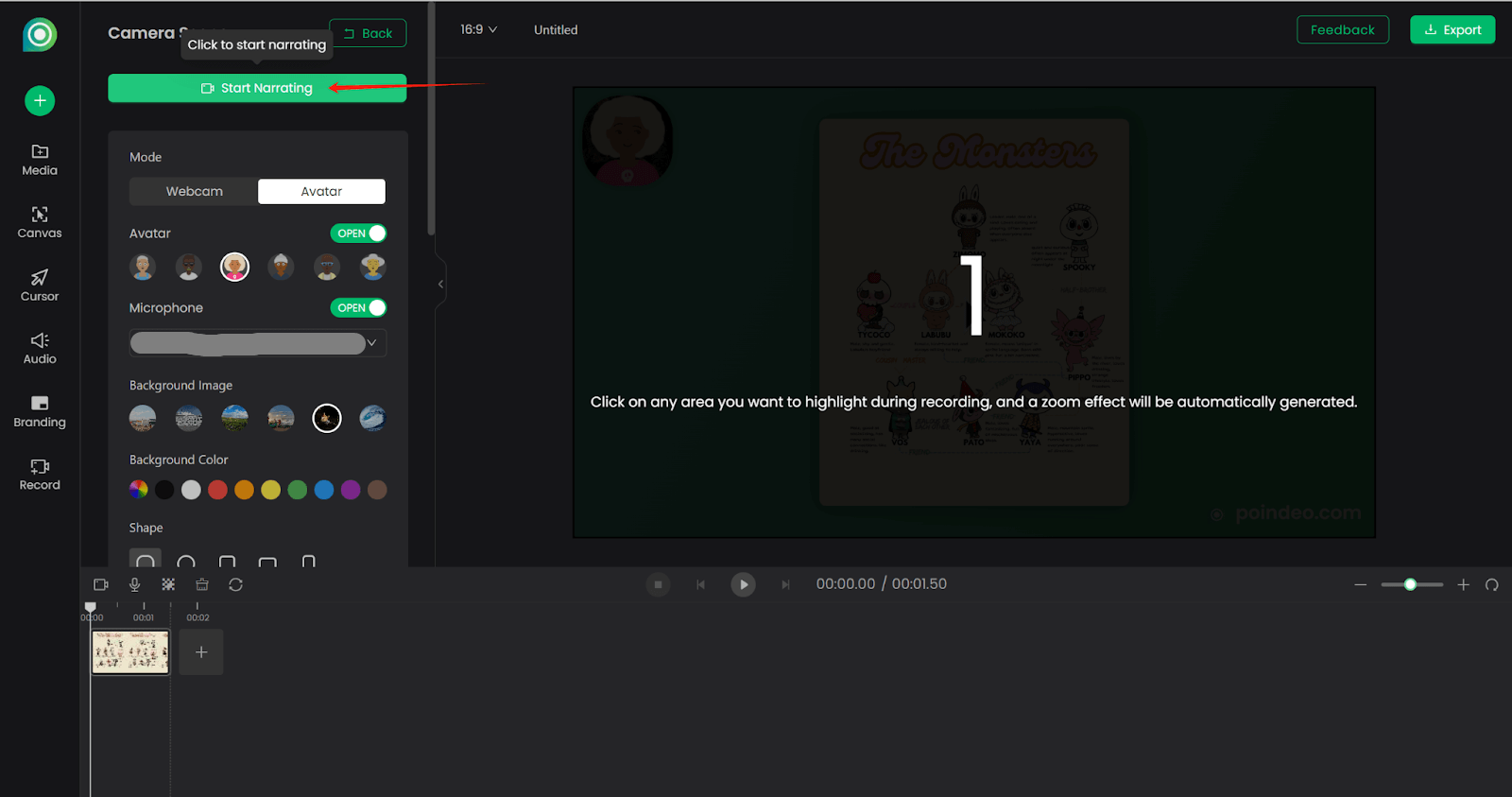The width and height of the screenshot is (1512, 797).
Task: Click the avatar bubble in preview canvas
Action: coord(627,140)
